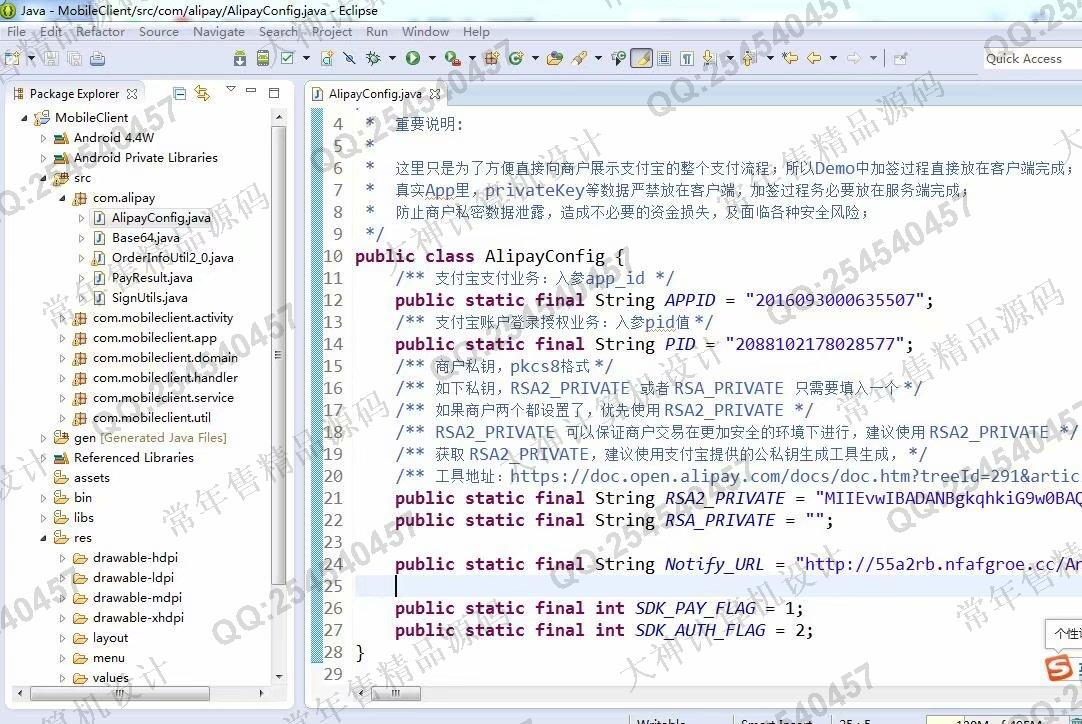Click the Print icon in the toolbar
The image size is (1082, 724).
coord(97,59)
